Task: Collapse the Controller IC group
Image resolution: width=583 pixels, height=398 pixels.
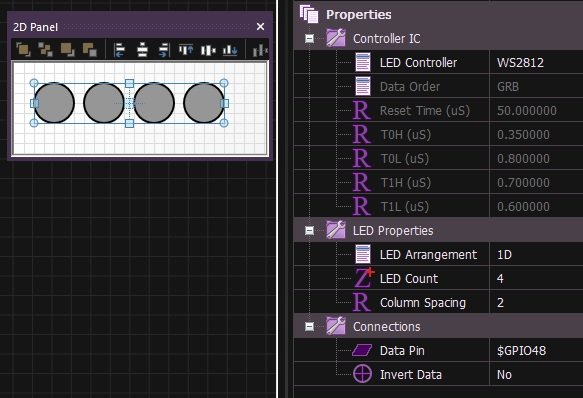Action: coord(309,39)
